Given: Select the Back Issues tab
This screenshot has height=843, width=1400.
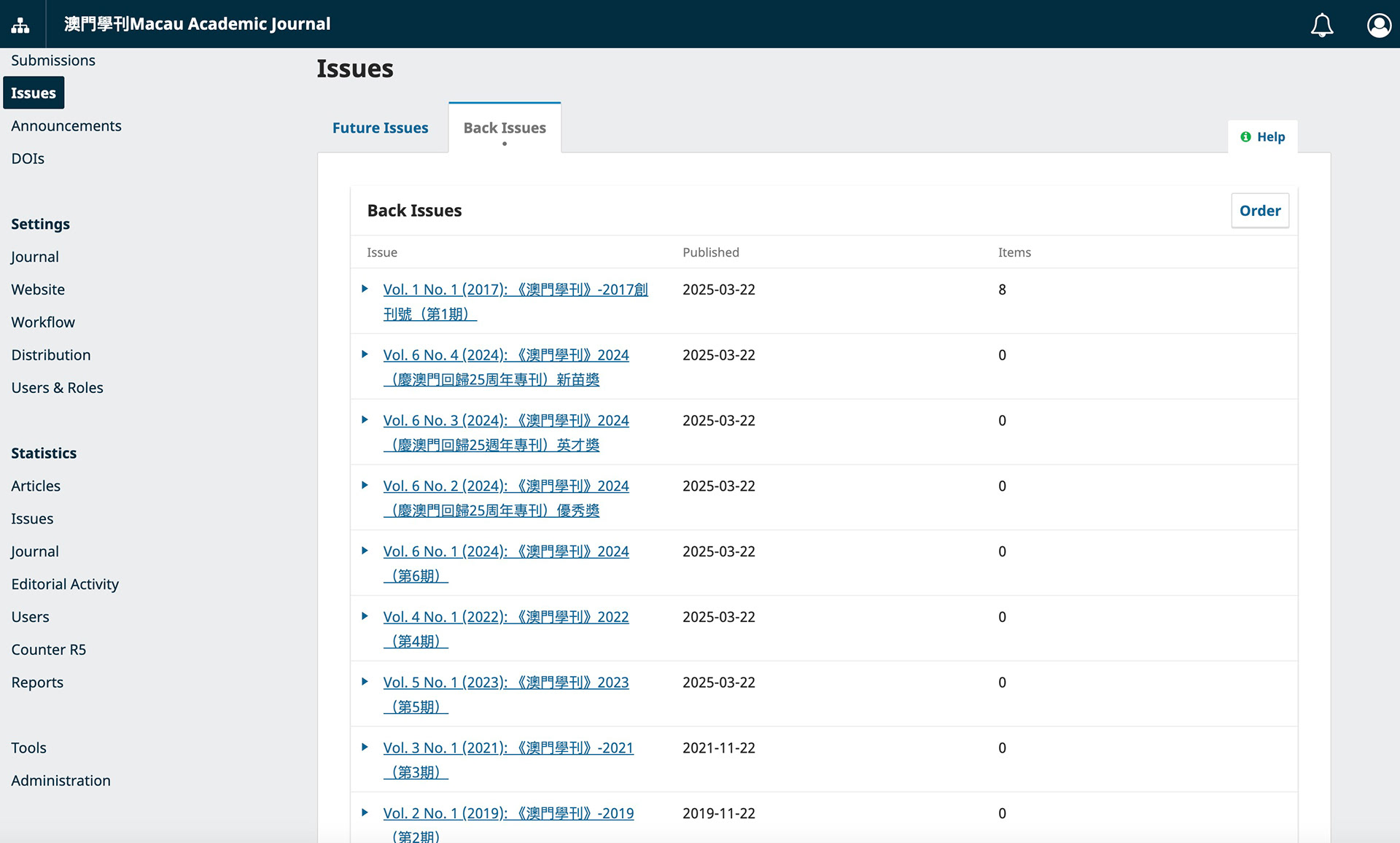Looking at the screenshot, I should click(x=505, y=128).
